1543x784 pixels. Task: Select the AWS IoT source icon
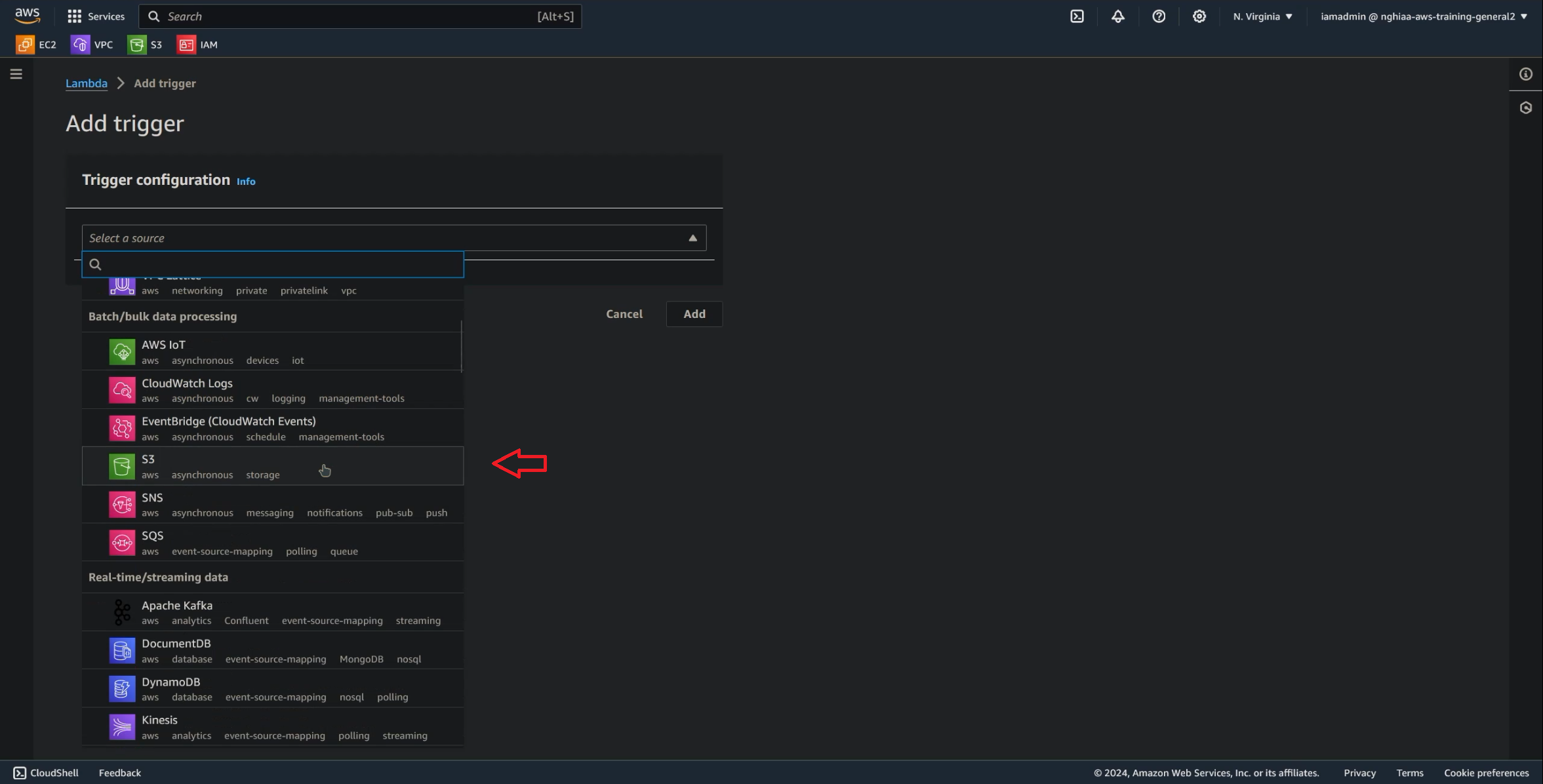[x=122, y=352]
